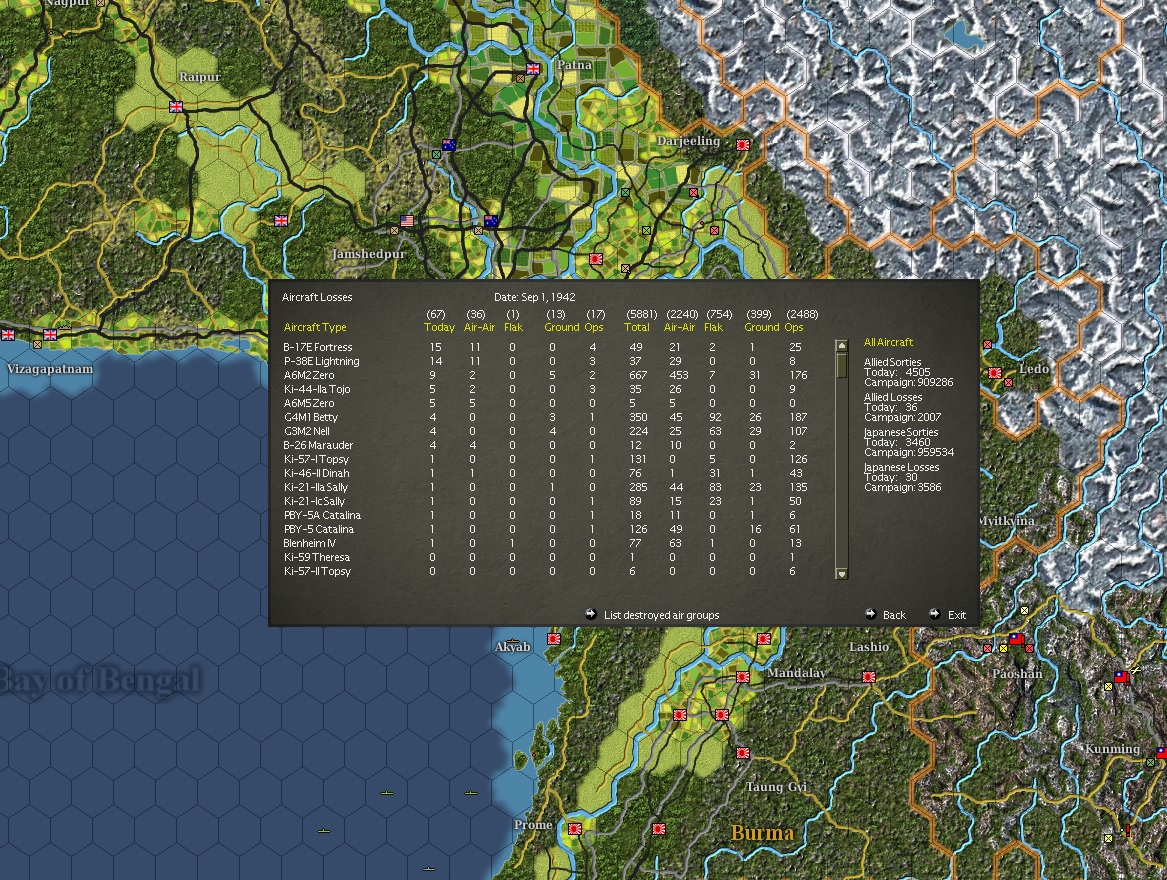This screenshot has height=880, width=1167.
Task: Click the G3M2 Nell aircraft entry
Action: [x=307, y=431]
